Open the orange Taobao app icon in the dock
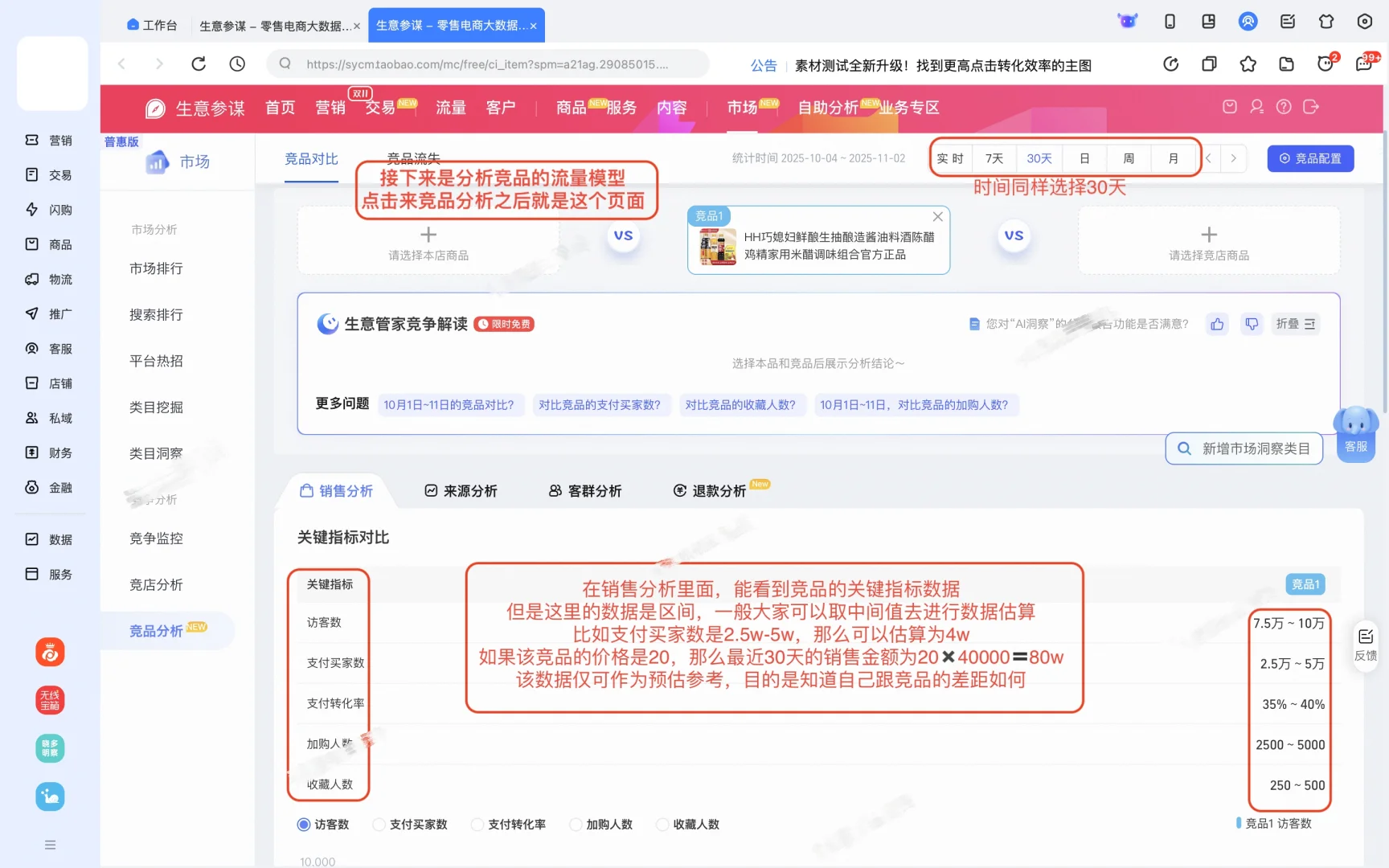Image resolution: width=1389 pixels, height=868 pixels. coord(50,652)
